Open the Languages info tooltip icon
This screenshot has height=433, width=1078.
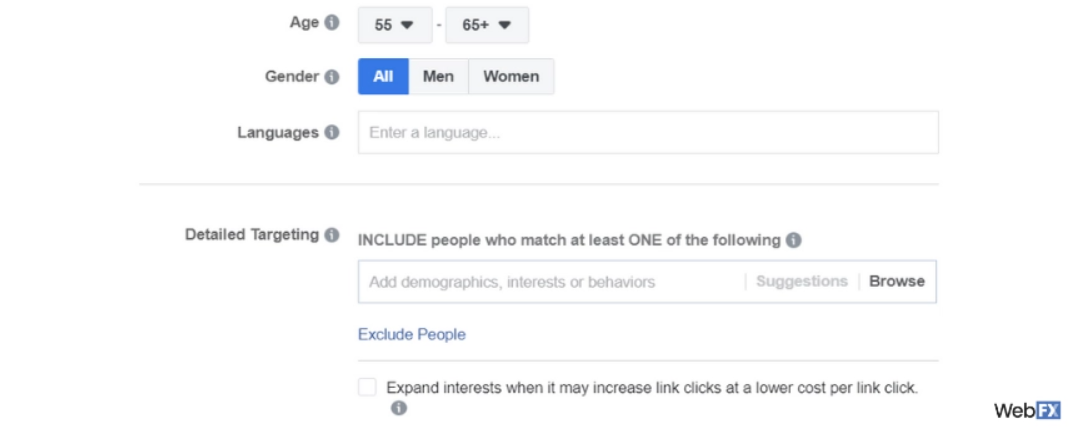(x=332, y=132)
